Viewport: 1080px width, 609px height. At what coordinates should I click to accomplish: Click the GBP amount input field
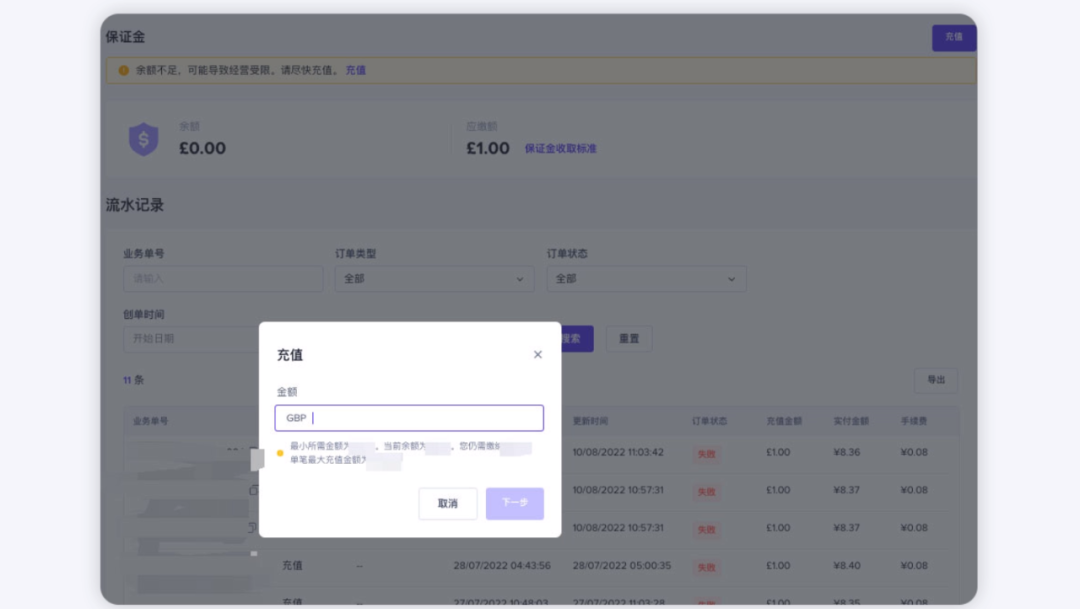coord(410,417)
